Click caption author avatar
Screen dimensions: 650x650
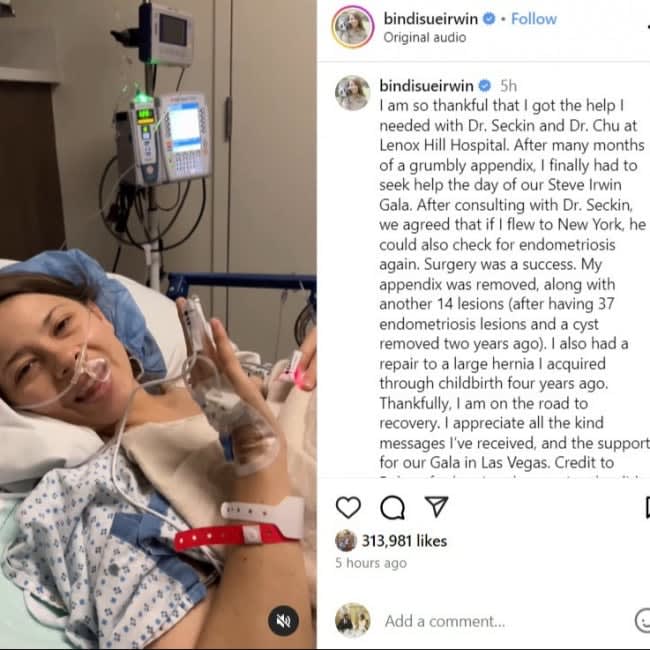click(x=352, y=93)
